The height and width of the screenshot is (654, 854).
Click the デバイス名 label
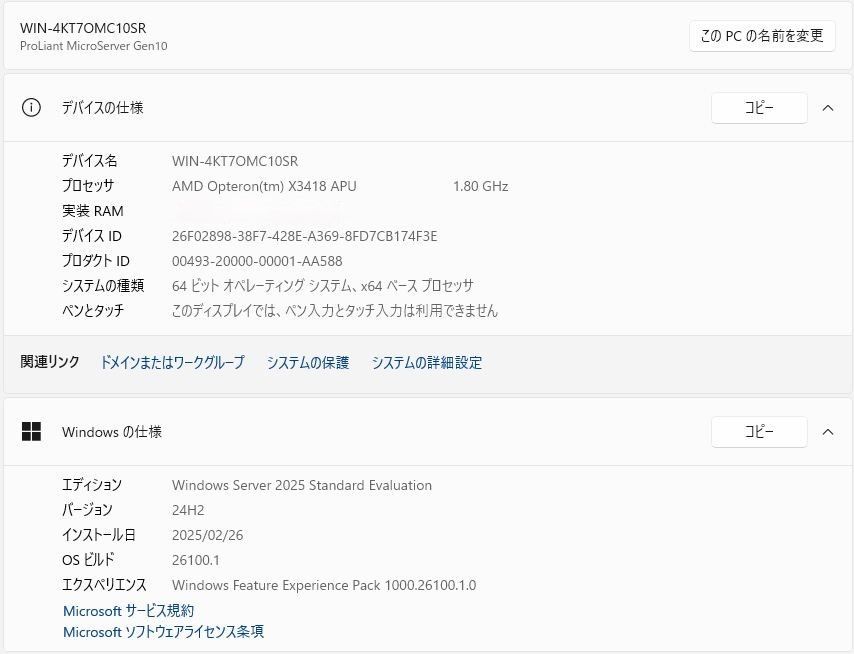pyautogui.click(x=89, y=161)
